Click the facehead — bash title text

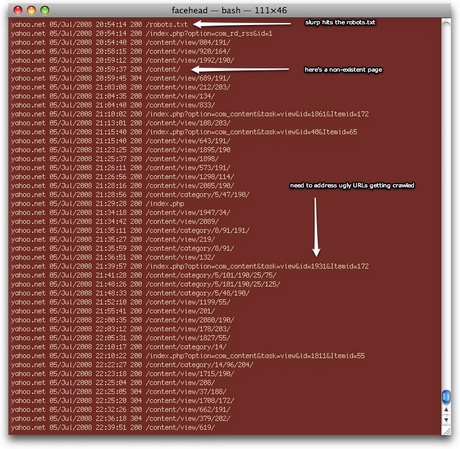click(x=229, y=10)
